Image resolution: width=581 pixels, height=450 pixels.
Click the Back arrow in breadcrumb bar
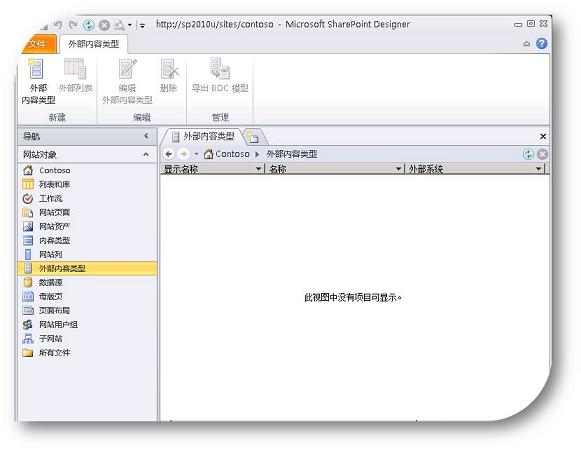point(169,154)
